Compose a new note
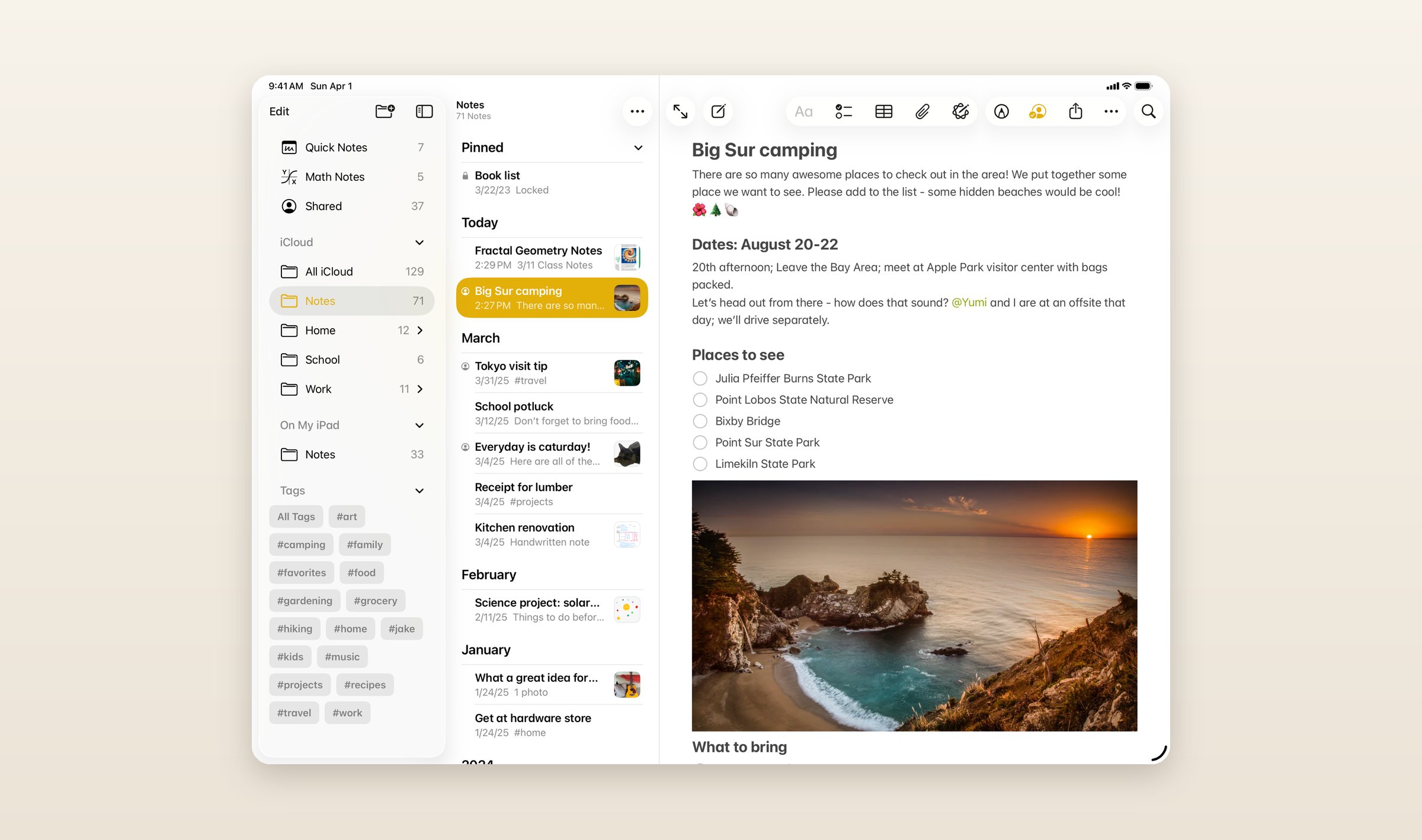Viewport: 1422px width, 840px height. (x=718, y=111)
